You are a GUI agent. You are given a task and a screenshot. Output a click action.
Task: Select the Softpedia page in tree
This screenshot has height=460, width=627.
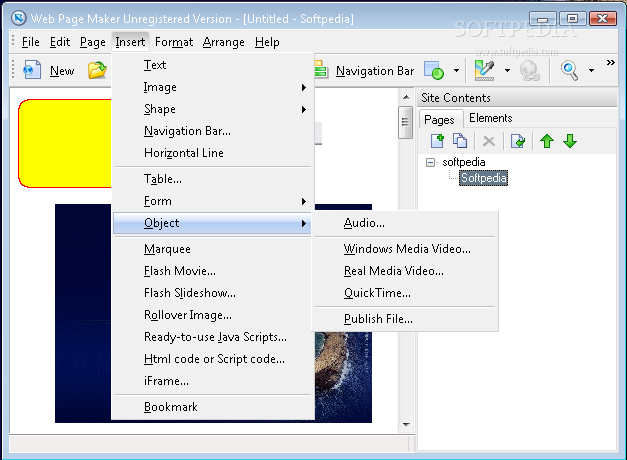pyautogui.click(x=483, y=178)
